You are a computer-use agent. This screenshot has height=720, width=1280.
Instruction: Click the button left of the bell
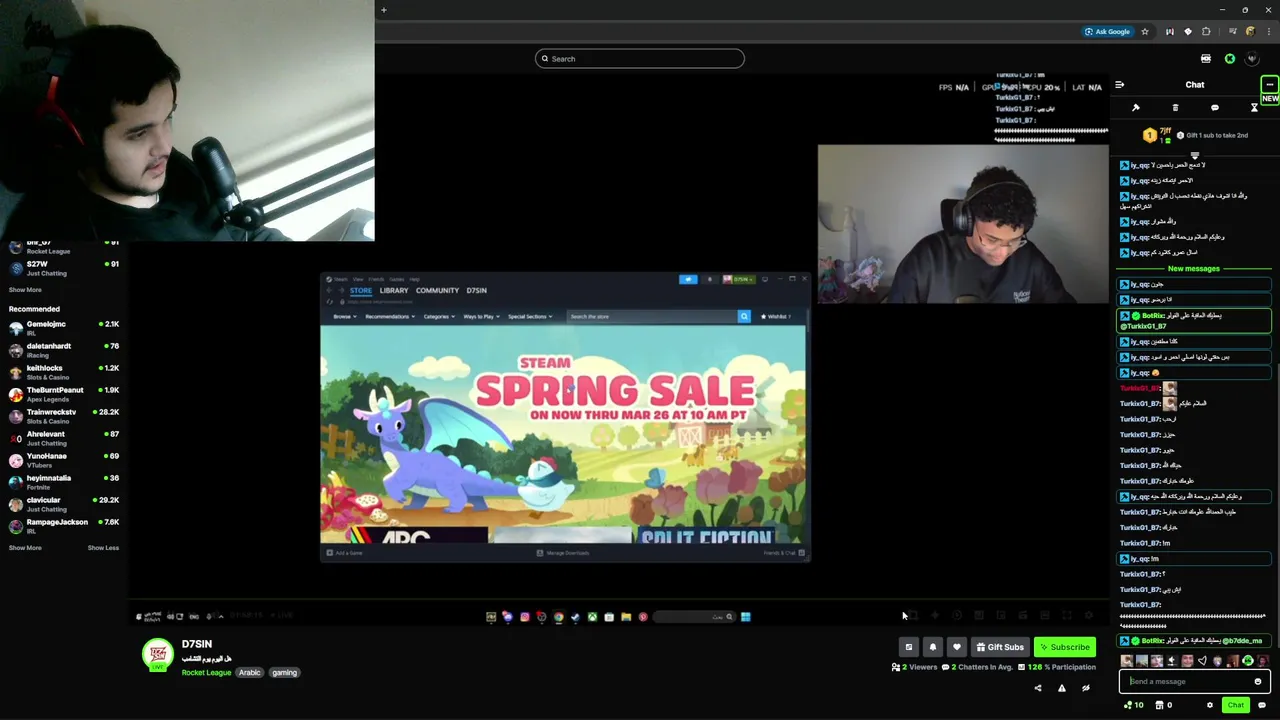(x=909, y=647)
